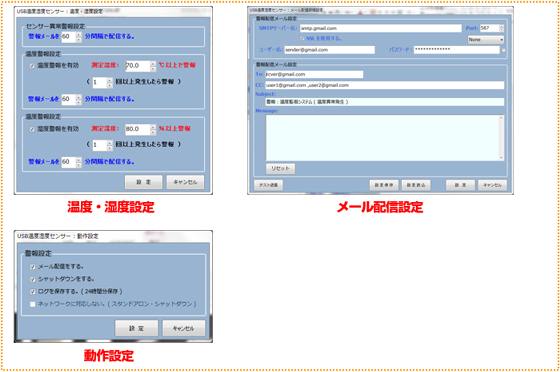Screen dimensions: 560x372
Task: Click テスト送信 button in mail window
Action: 268,185
